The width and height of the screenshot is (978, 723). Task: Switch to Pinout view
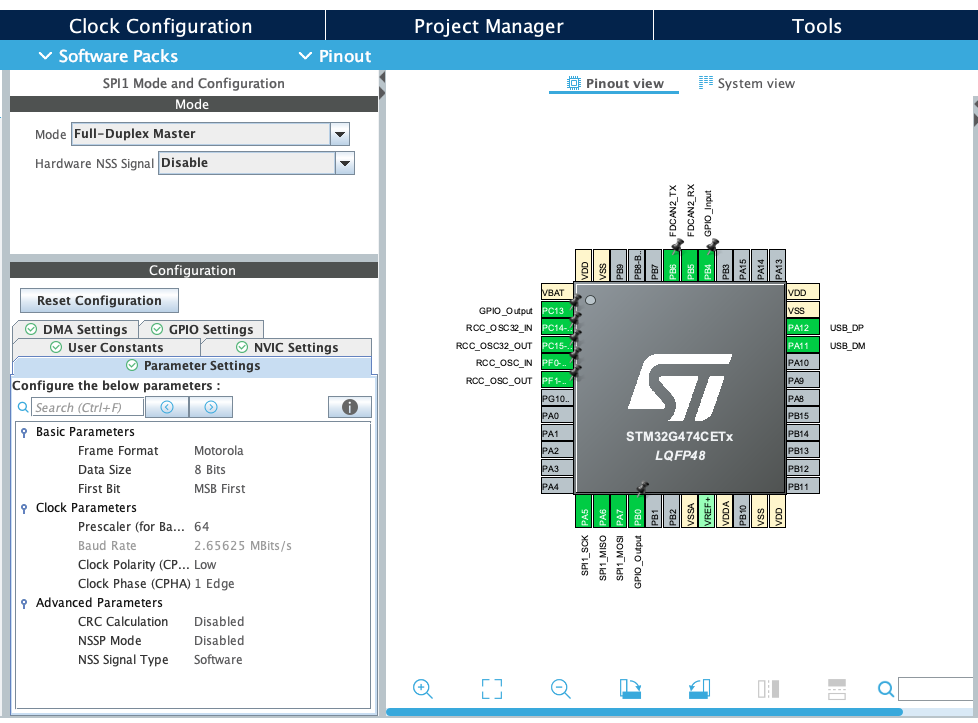click(x=615, y=84)
